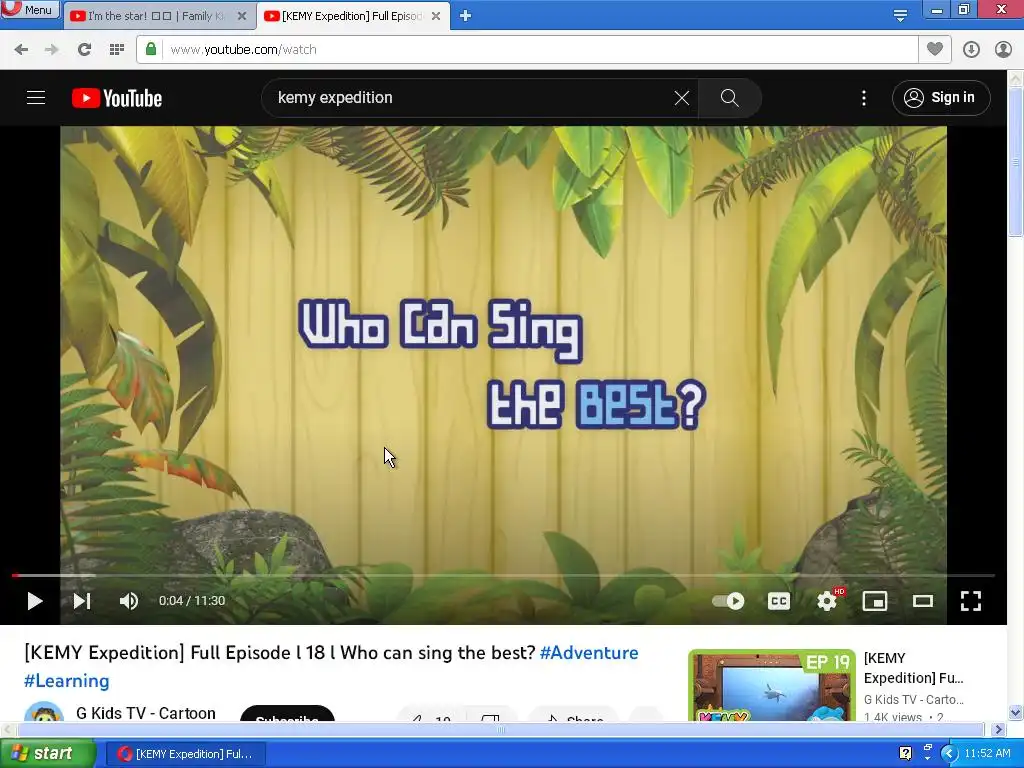
Task: Click the #Learning hashtag link
Action: (x=67, y=681)
